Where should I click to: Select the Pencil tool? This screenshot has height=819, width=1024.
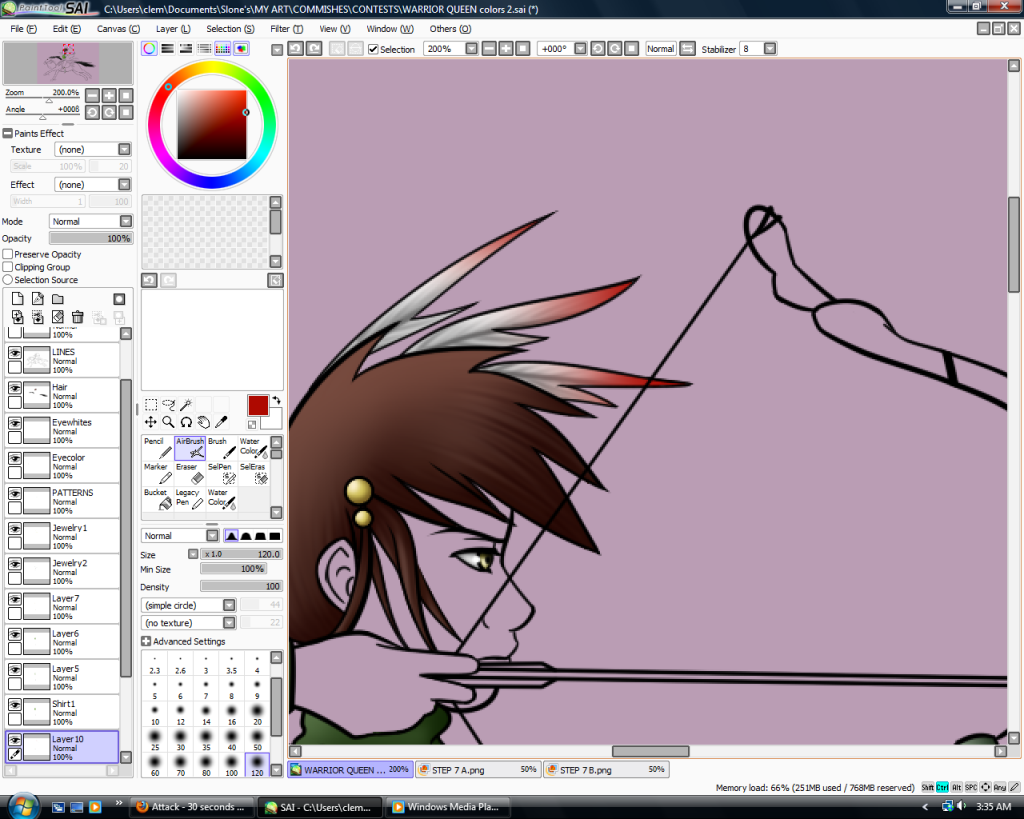(157, 448)
